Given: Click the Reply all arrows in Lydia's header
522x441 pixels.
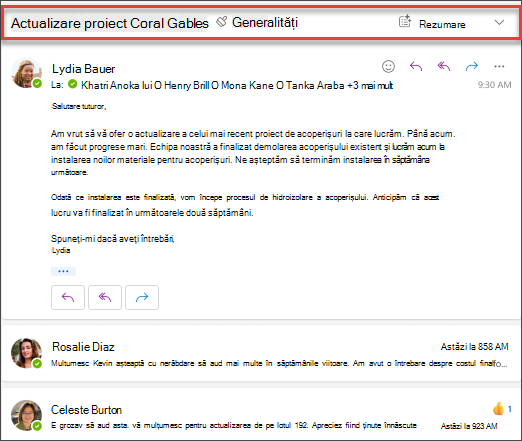Looking at the screenshot, I should [x=444, y=66].
